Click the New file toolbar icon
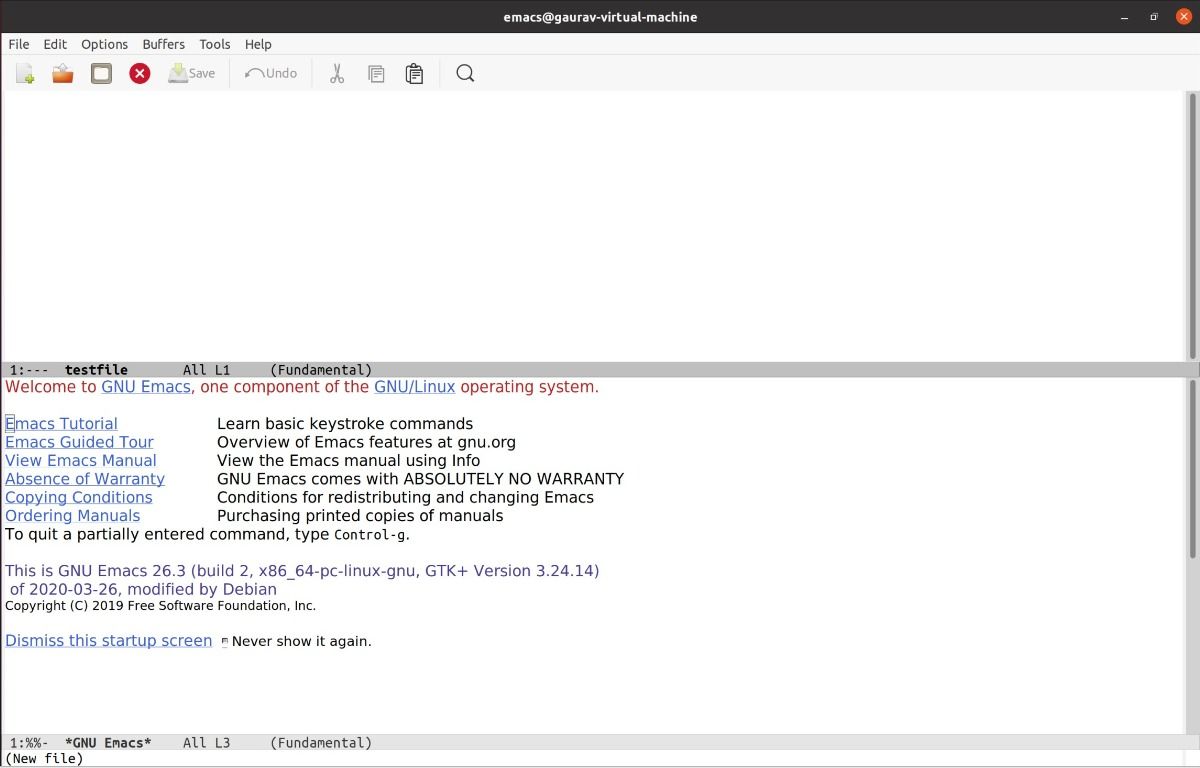Screen dimensions: 1200x768 [x=25, y=73]
